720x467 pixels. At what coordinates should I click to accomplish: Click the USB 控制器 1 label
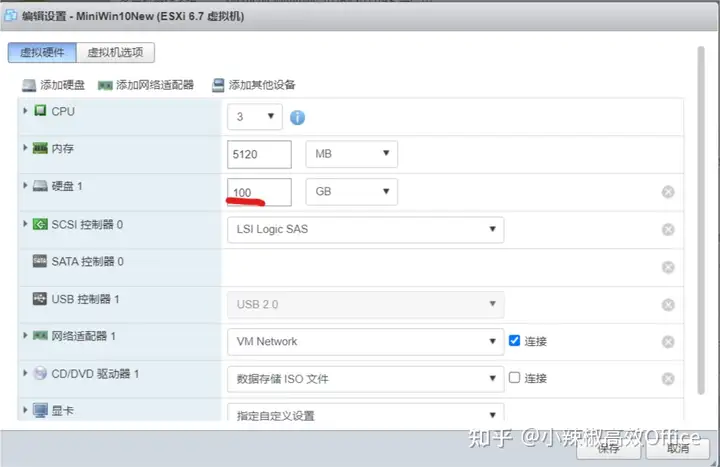pyautogui.click(x=85, y=299)
